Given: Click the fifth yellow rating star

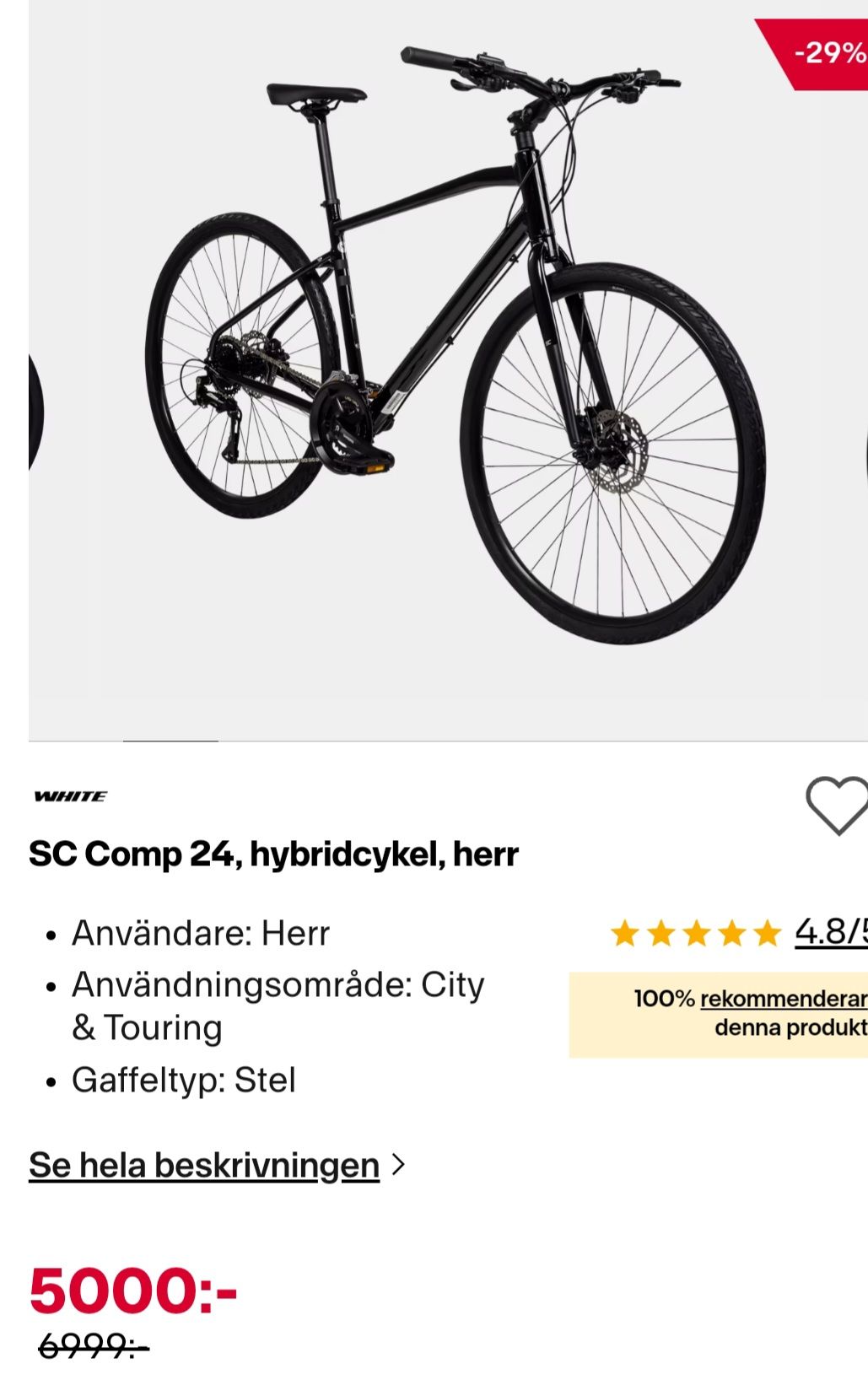Looking at the screenshot, I should tap(767, 934).
